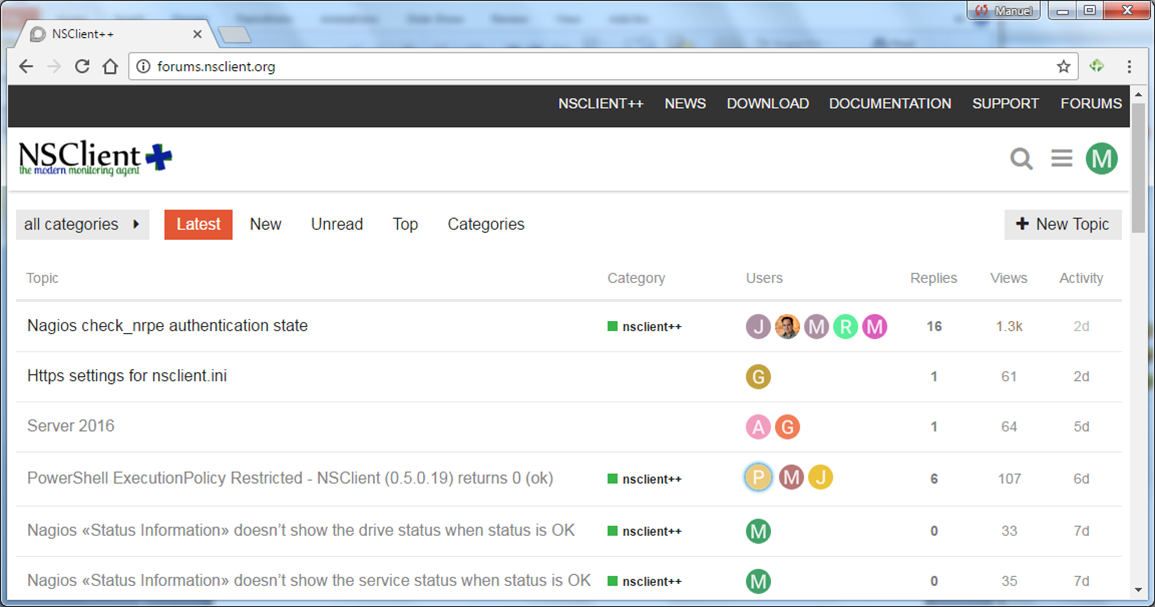
Task: Click the browser back arrow
Action: tap(27, 66)
